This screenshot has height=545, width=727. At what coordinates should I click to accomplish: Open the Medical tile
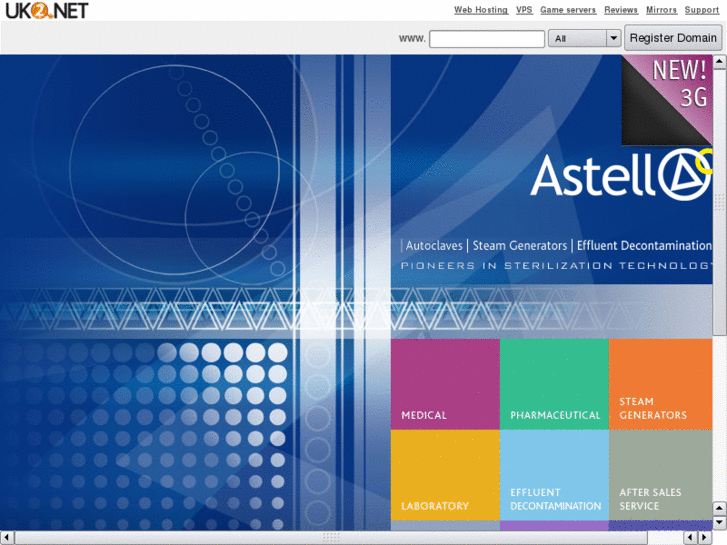click(445, 384)
